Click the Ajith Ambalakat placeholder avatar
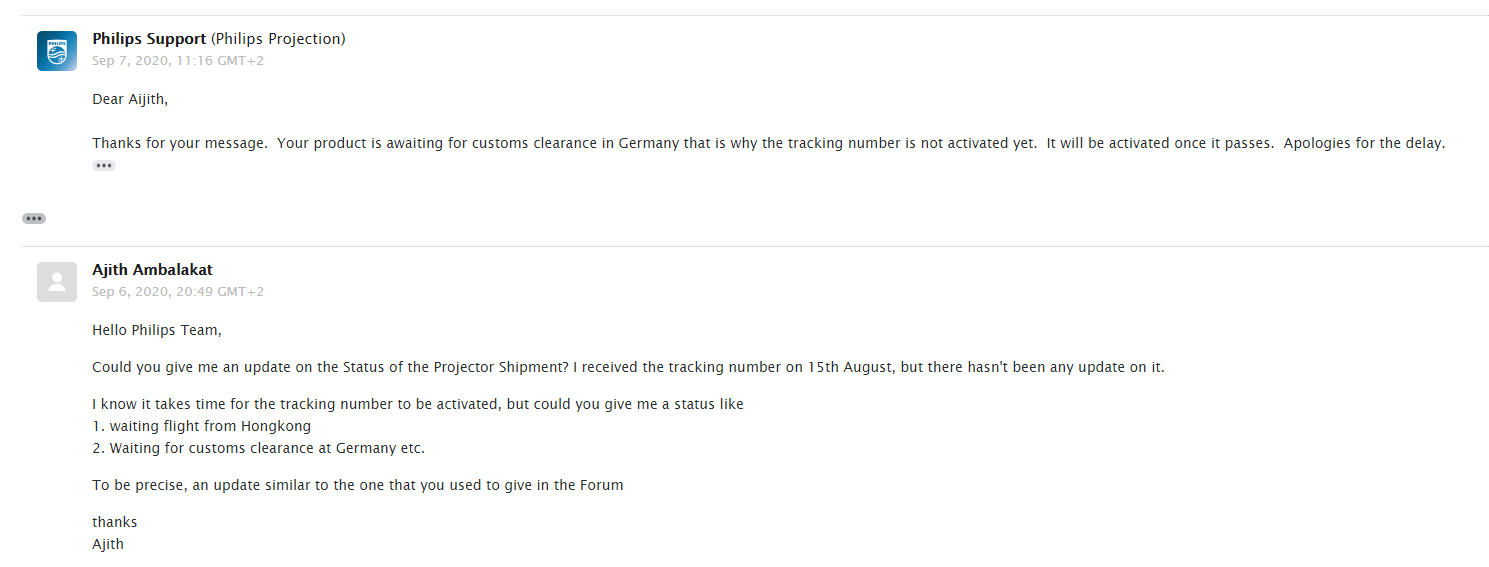 (x=57, y=282)
